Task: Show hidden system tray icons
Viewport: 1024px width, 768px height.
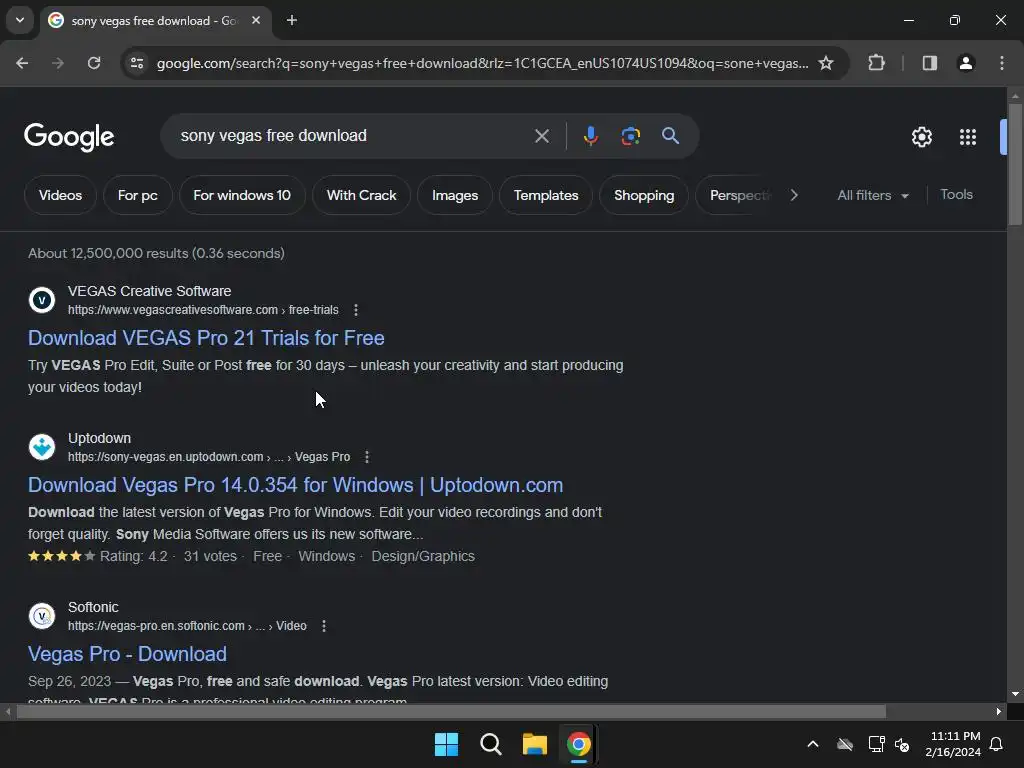Action: click(812, 744)
